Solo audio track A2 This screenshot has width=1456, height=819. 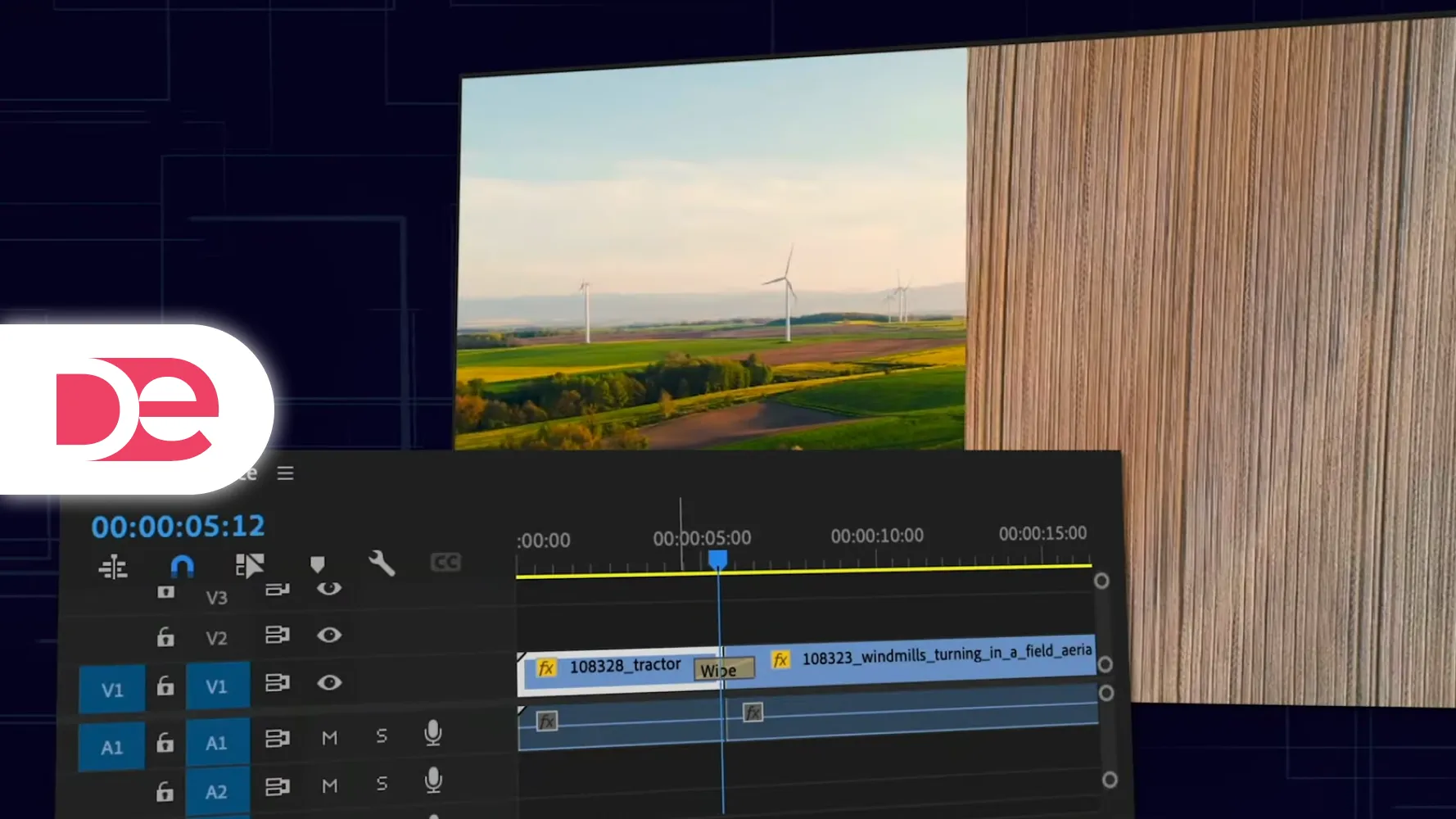click(382, 784)
